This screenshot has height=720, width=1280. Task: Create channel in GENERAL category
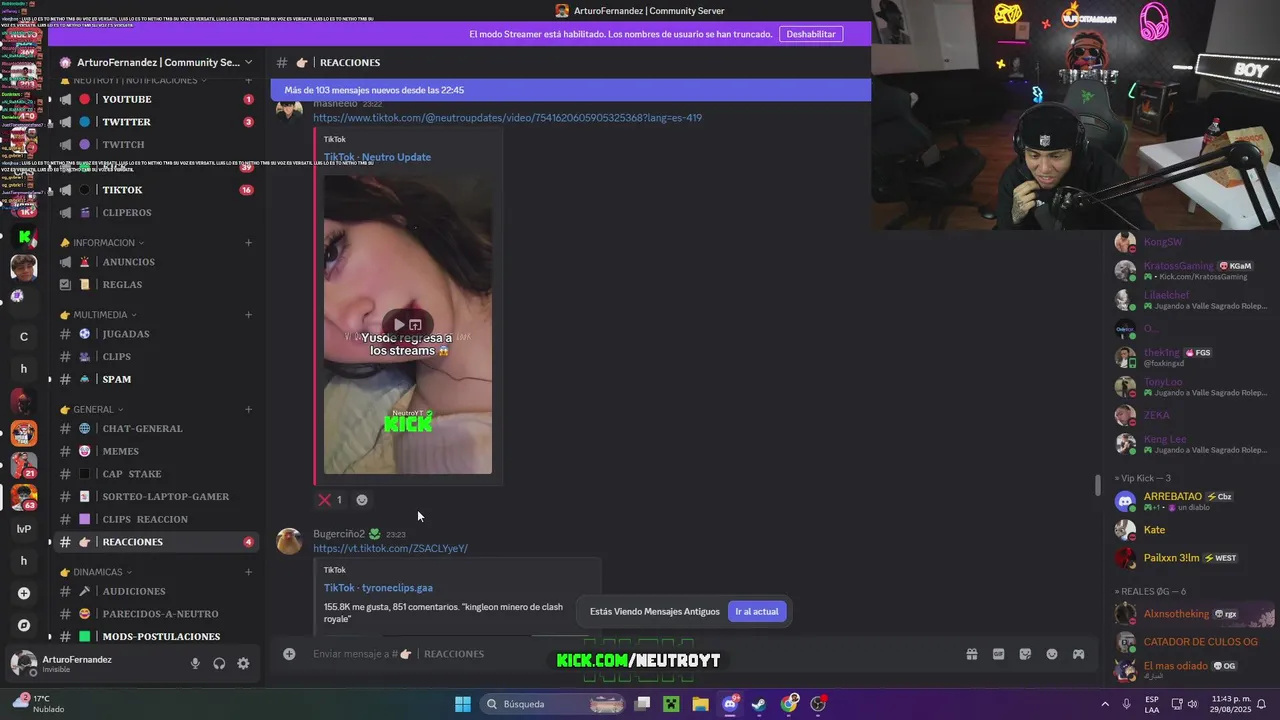point(248,409)
